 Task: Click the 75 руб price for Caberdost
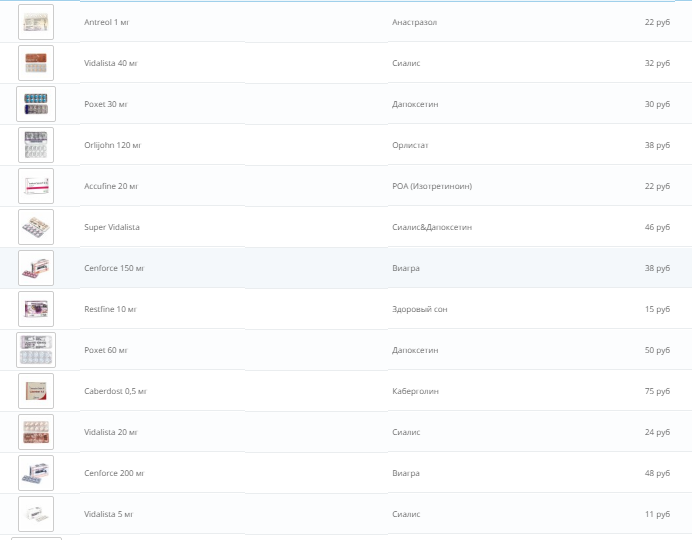657,391
